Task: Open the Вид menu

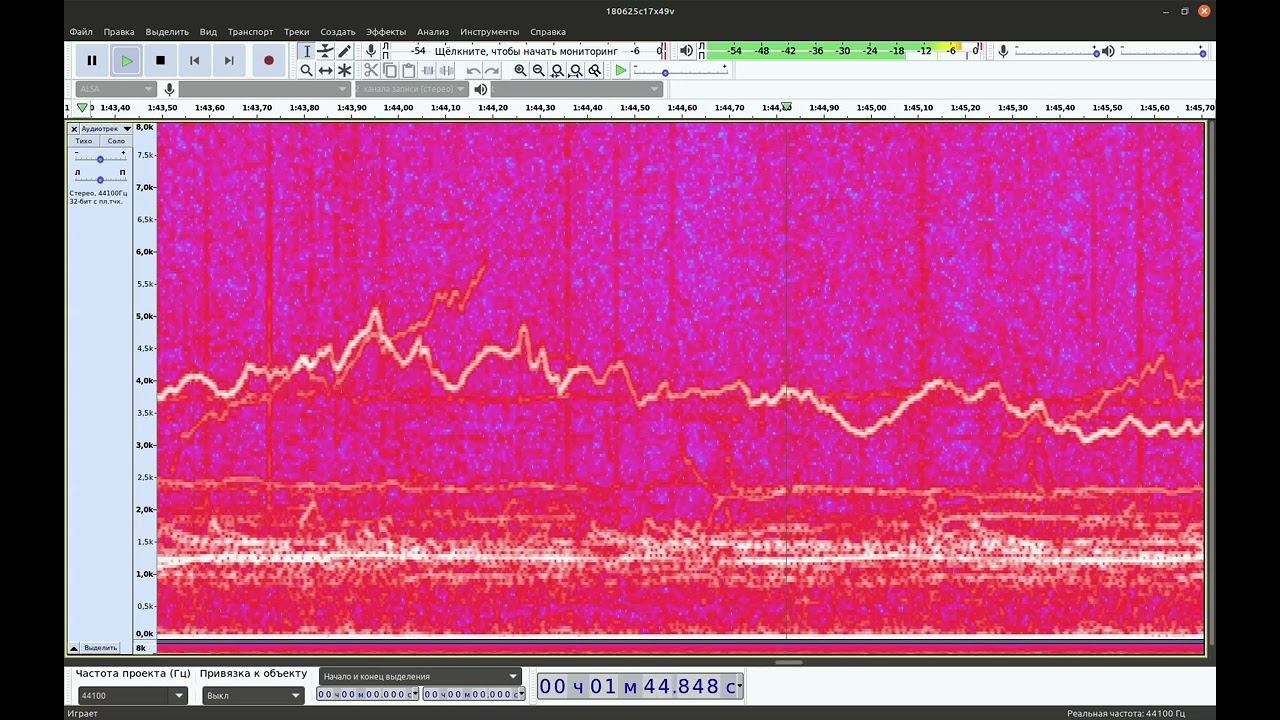Action: pos(208,32)
